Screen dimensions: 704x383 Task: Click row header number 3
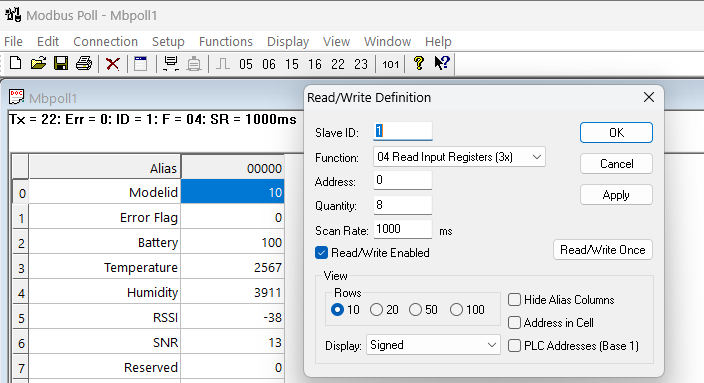click(21, 268)
